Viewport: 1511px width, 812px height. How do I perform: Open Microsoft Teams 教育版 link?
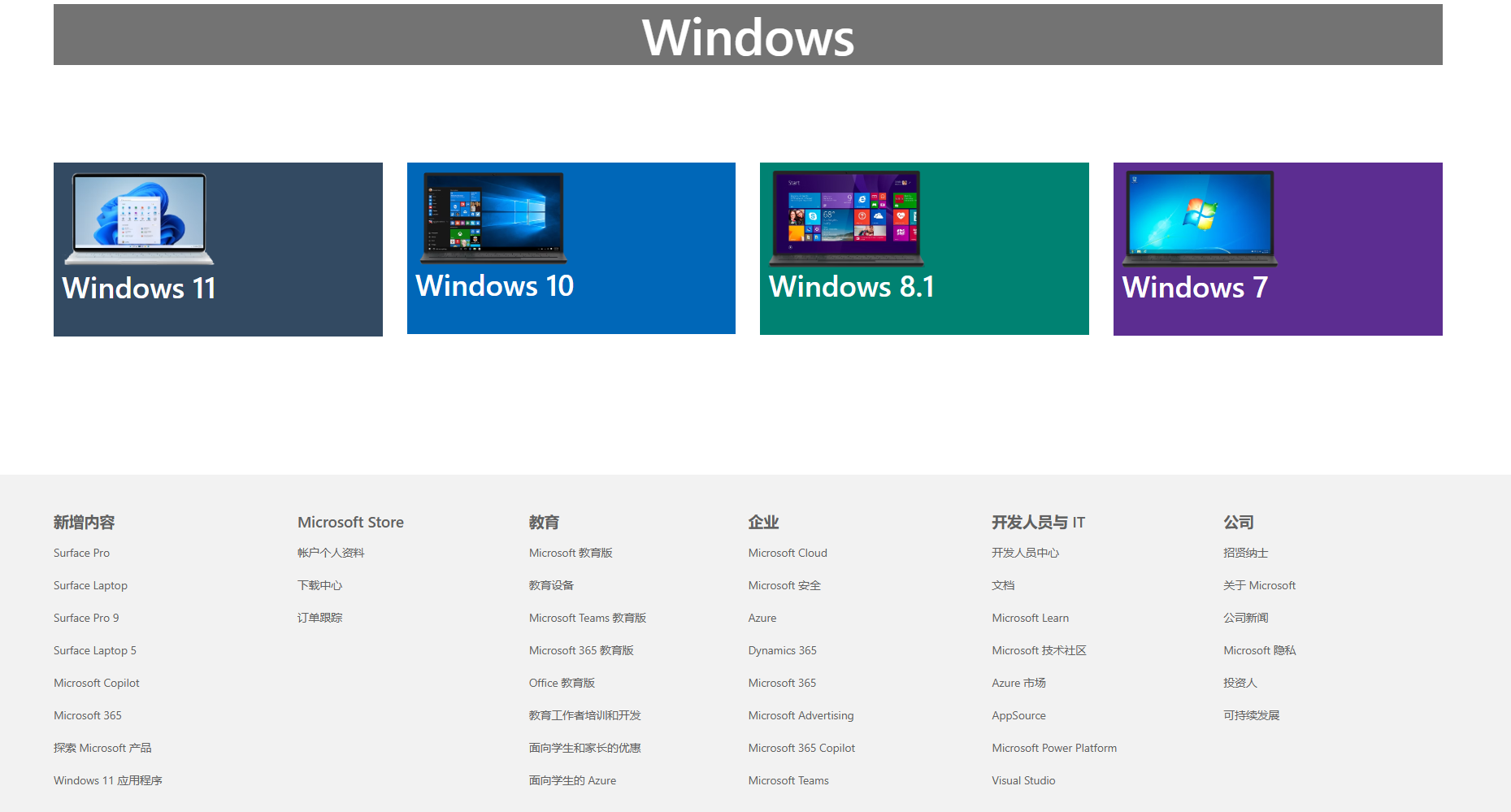[x=588, y=618]
